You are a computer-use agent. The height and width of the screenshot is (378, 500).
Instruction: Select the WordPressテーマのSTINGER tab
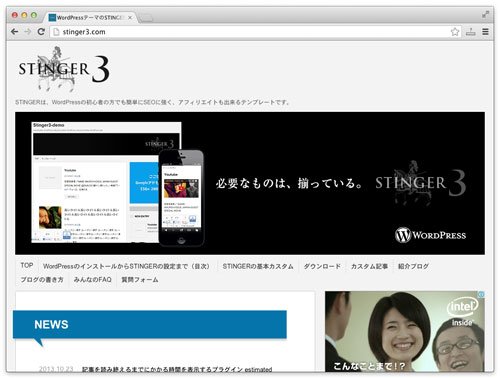pyautogui.click(x=90, y=18)
